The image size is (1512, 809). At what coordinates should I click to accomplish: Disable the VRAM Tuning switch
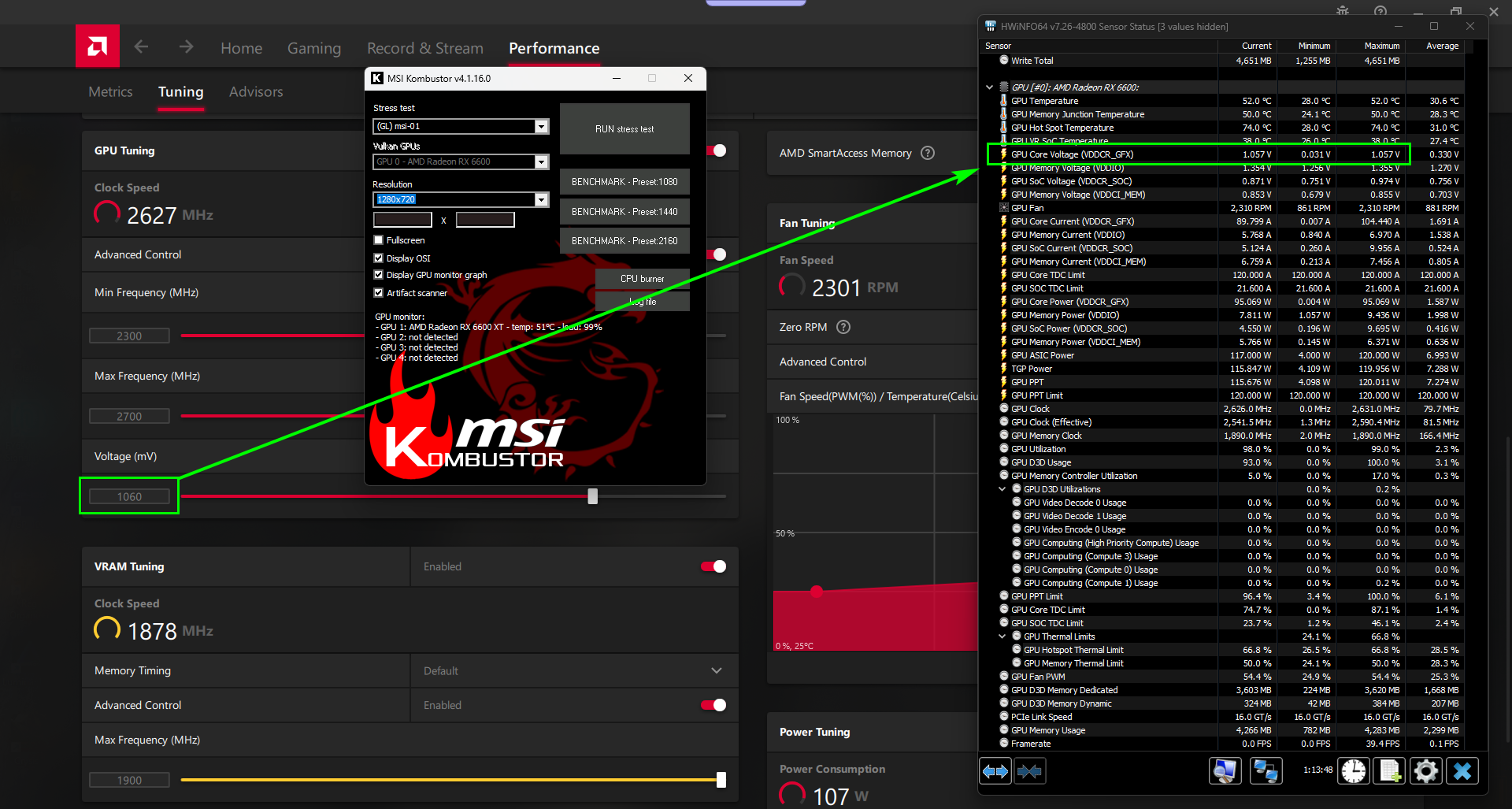point(714,566)
